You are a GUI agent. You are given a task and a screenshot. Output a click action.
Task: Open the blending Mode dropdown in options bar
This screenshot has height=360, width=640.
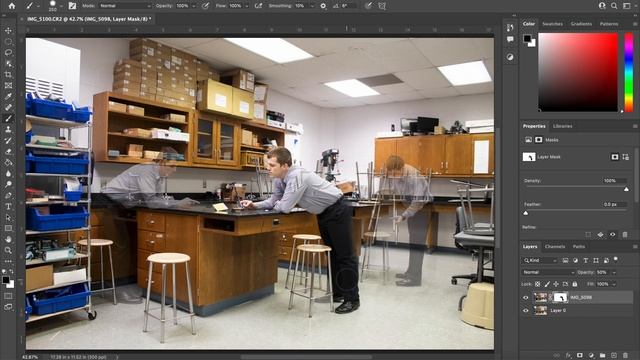124,6
